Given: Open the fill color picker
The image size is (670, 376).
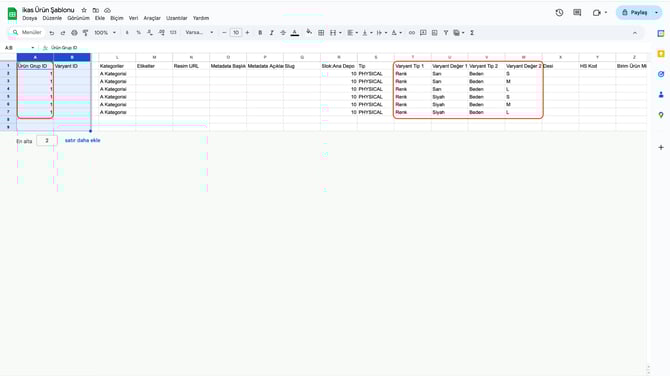Looking at the screenshot, I should pos(309,32).
